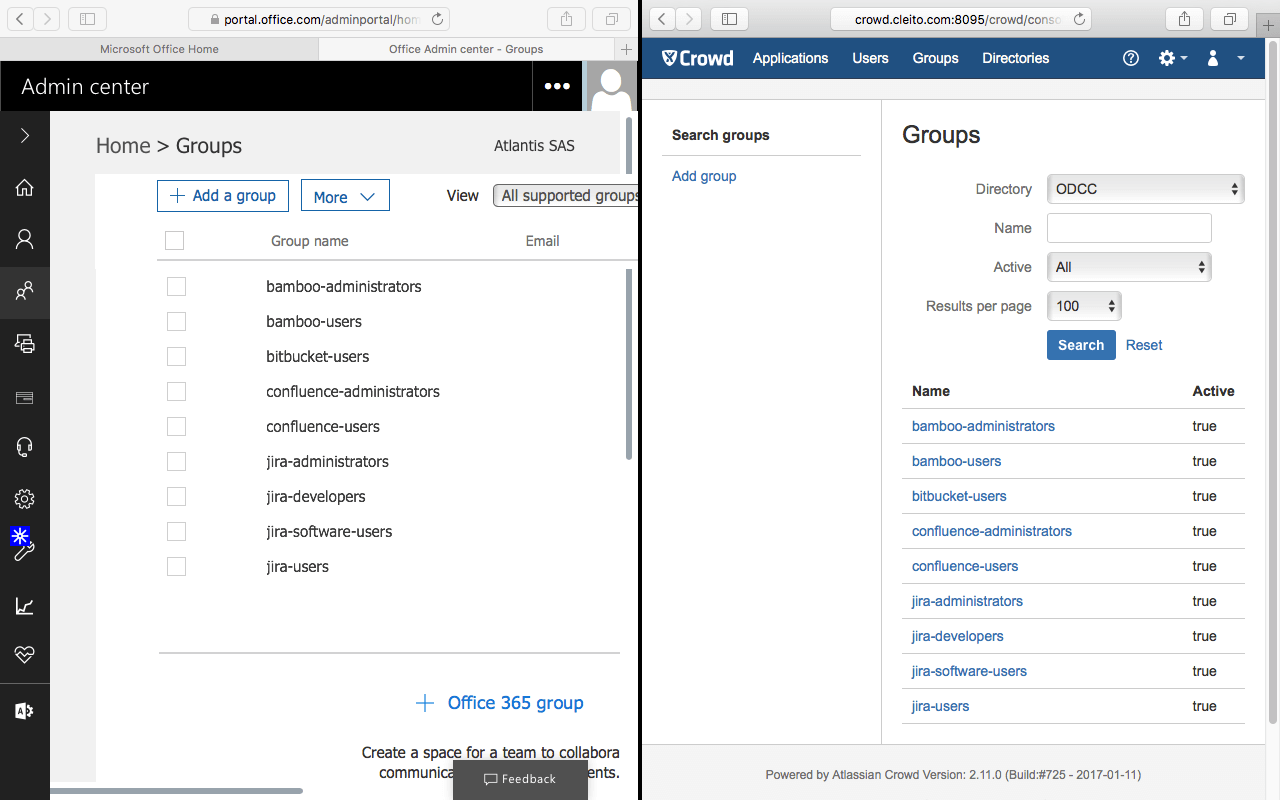Open bamboo-administrators link in Crowd
The image size is (1280, 800).
tap(983, 426)
